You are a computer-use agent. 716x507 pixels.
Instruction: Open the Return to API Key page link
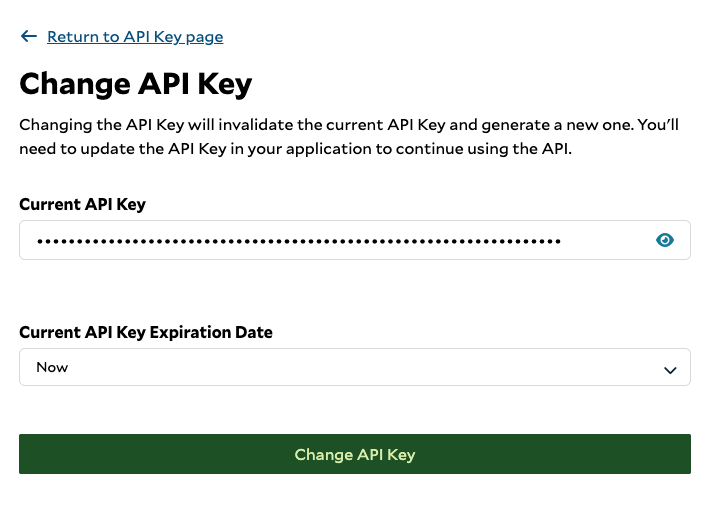tap(135, 37)
